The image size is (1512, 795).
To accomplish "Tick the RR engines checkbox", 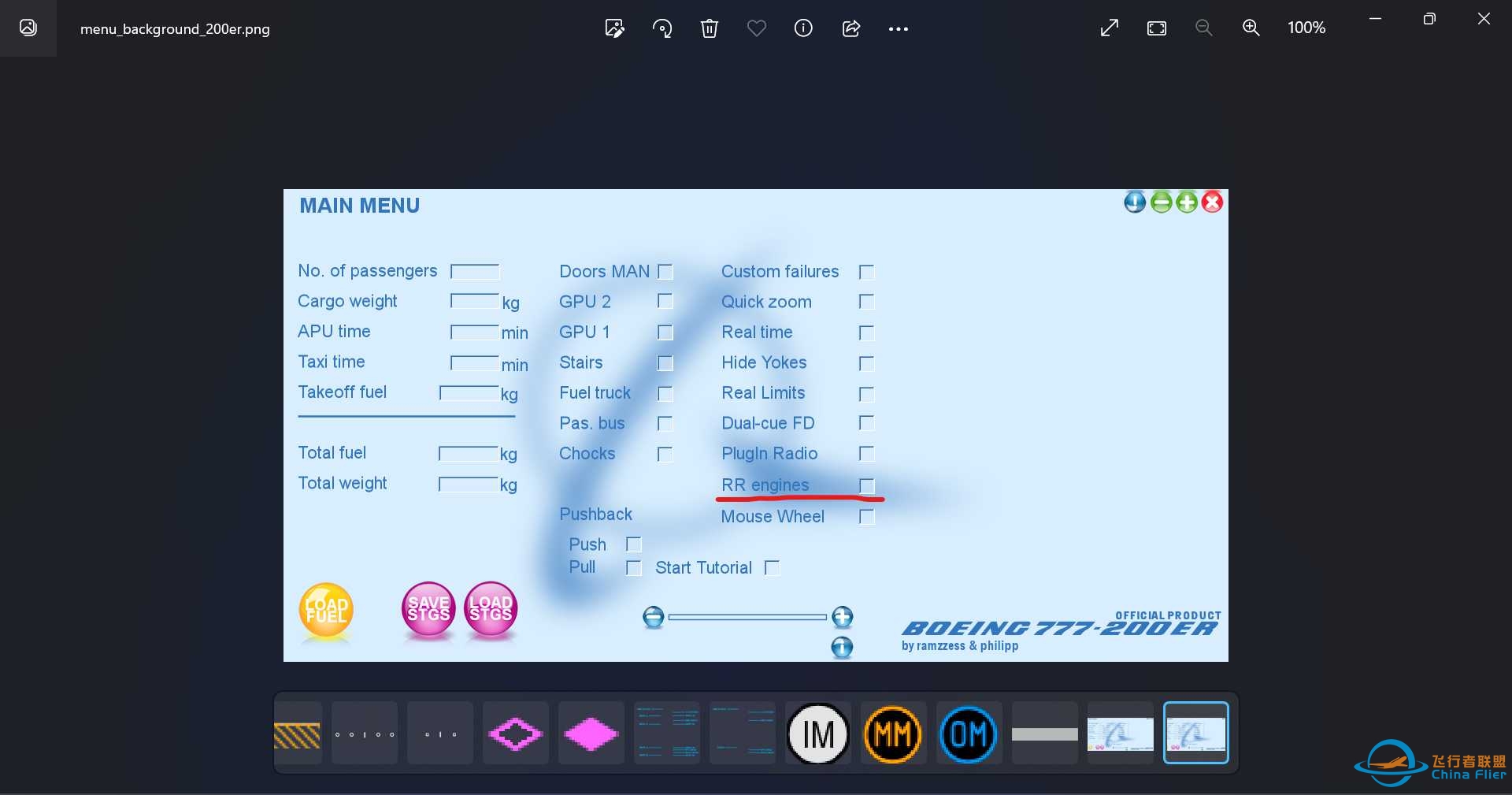I will [867, 485].
